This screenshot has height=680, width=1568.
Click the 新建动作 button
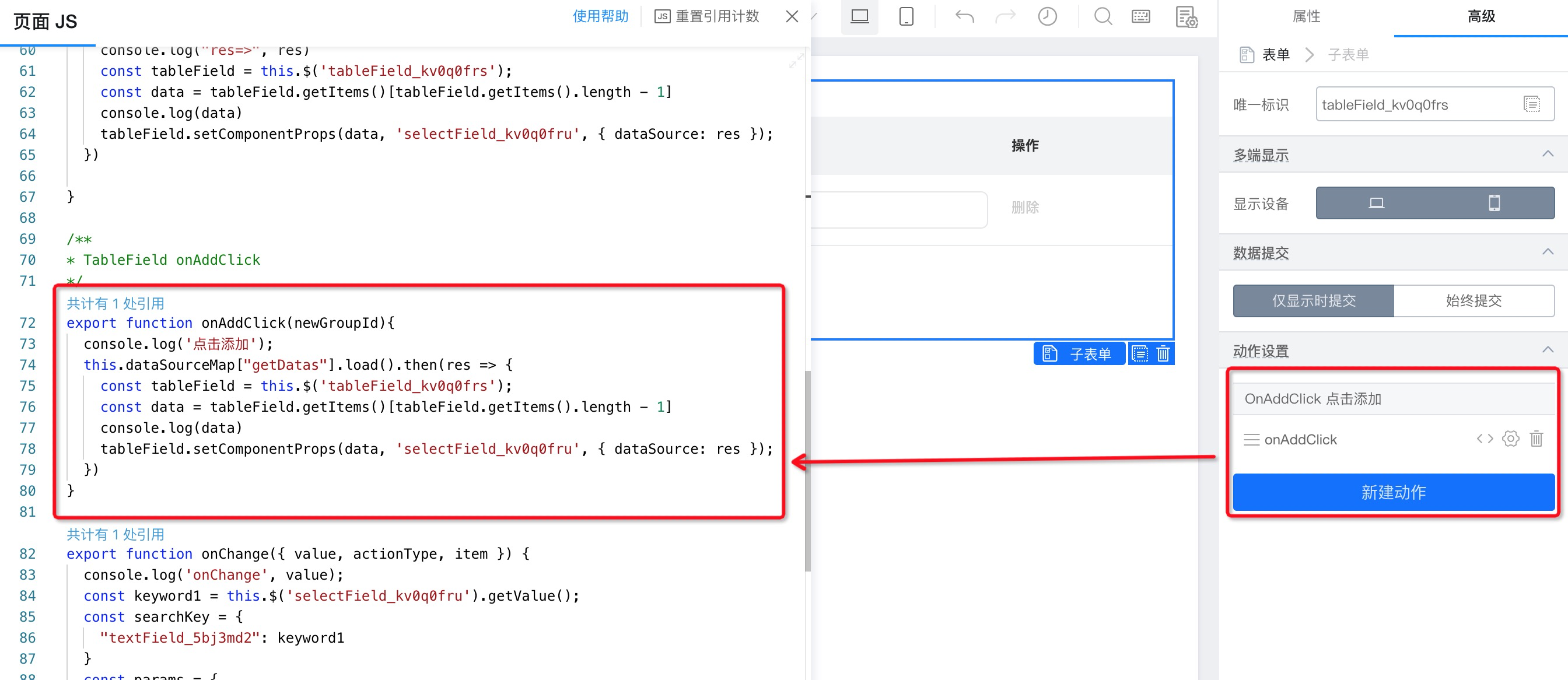[1394, 492]
